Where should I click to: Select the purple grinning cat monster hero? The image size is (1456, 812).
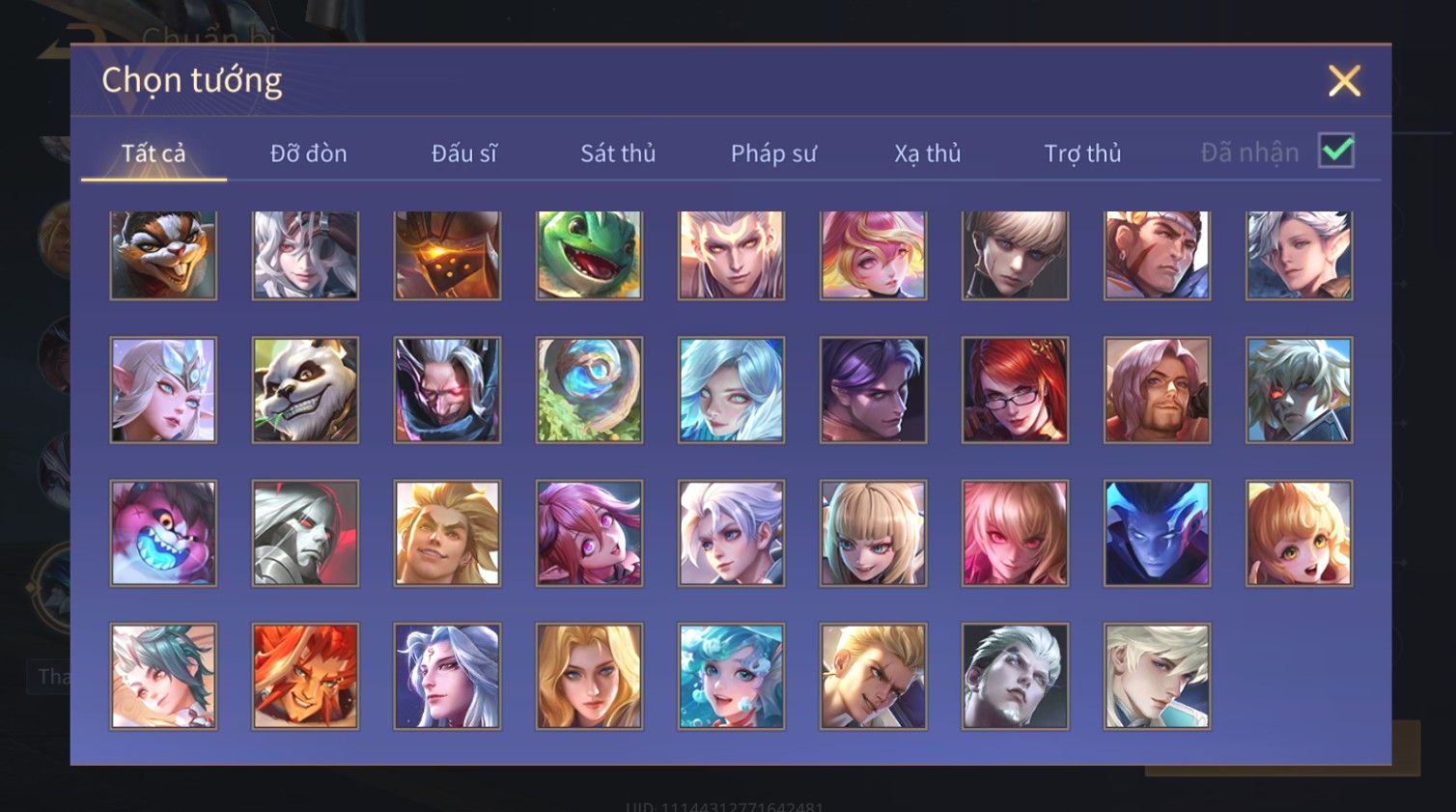163,533
